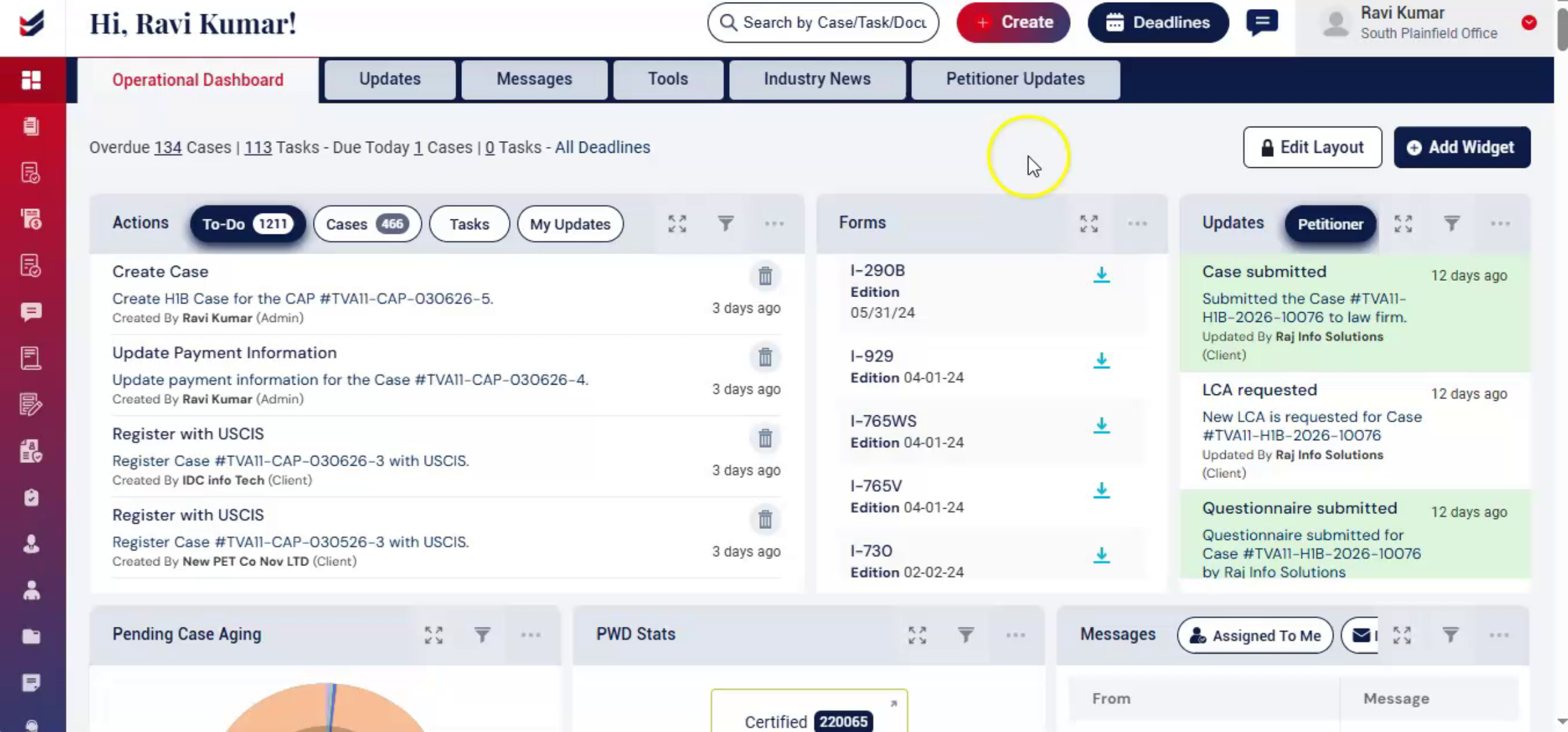Switch to the Petitioner Updates tab
The width and height of the screenshot is (1568, 732).
tap(1015, 79)
